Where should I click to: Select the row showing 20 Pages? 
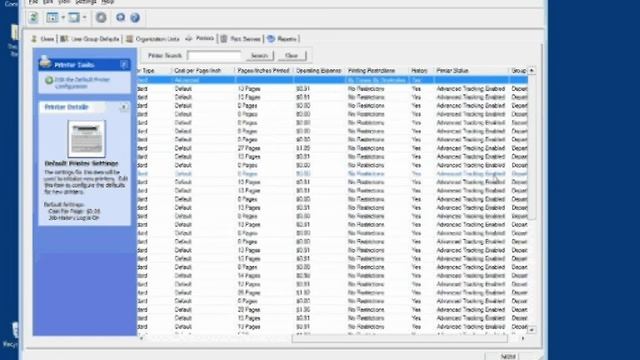333,310
